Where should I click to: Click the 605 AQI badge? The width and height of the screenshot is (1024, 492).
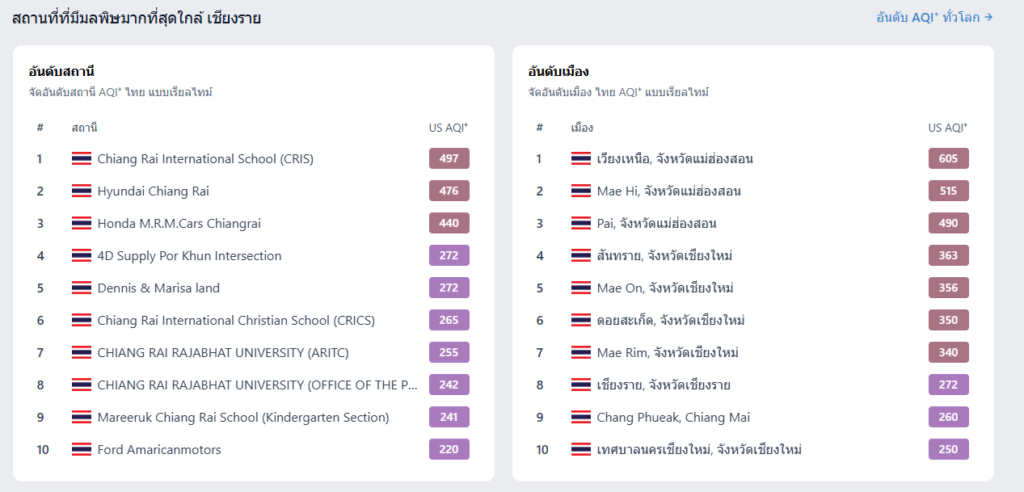click(x=948, y=159)
